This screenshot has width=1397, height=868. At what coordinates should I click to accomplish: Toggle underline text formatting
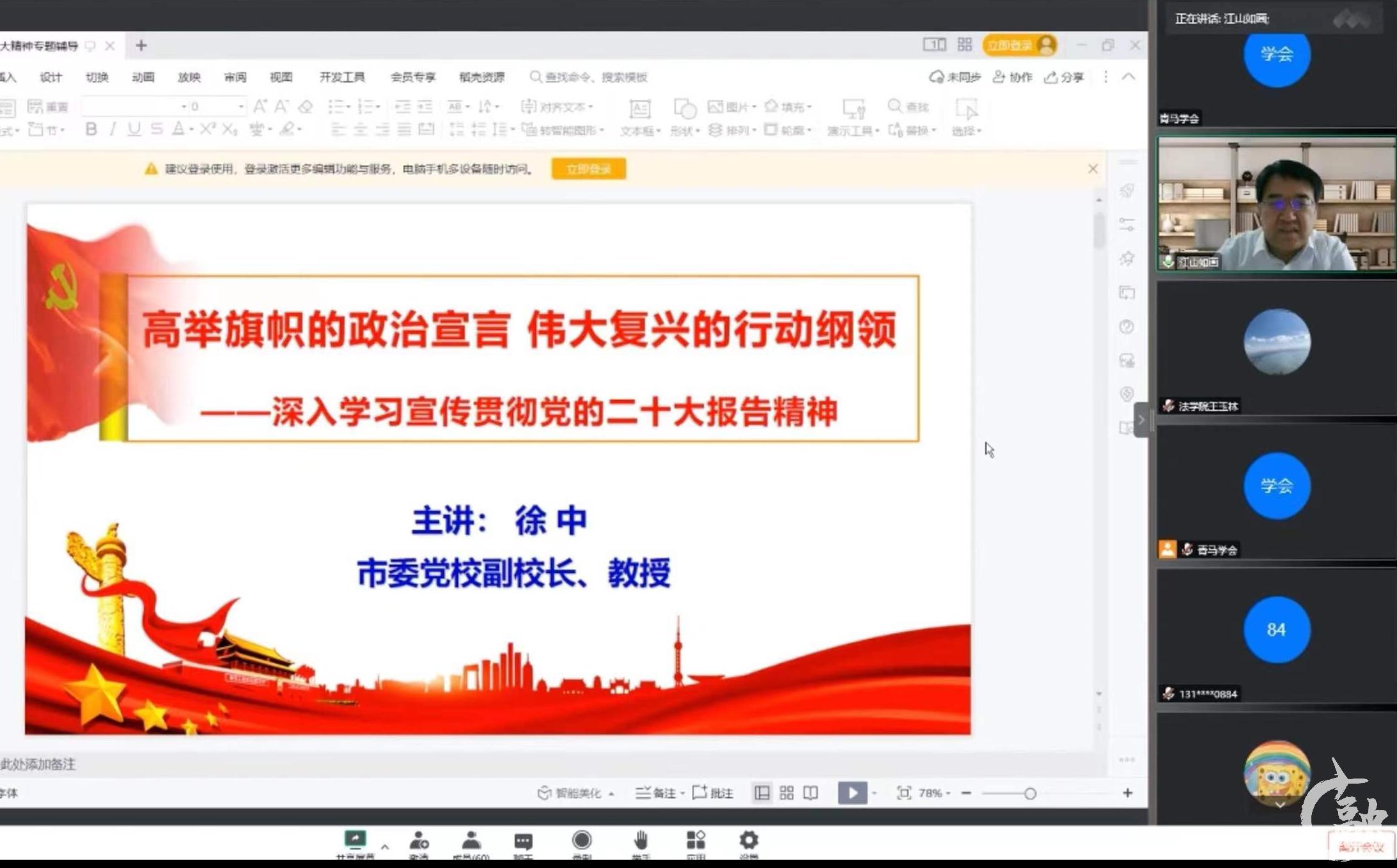click(x=134, y=130)
